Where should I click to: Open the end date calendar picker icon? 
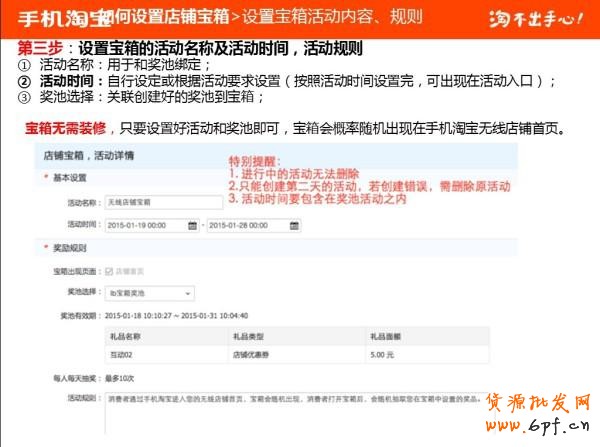[x=294, y=224]
